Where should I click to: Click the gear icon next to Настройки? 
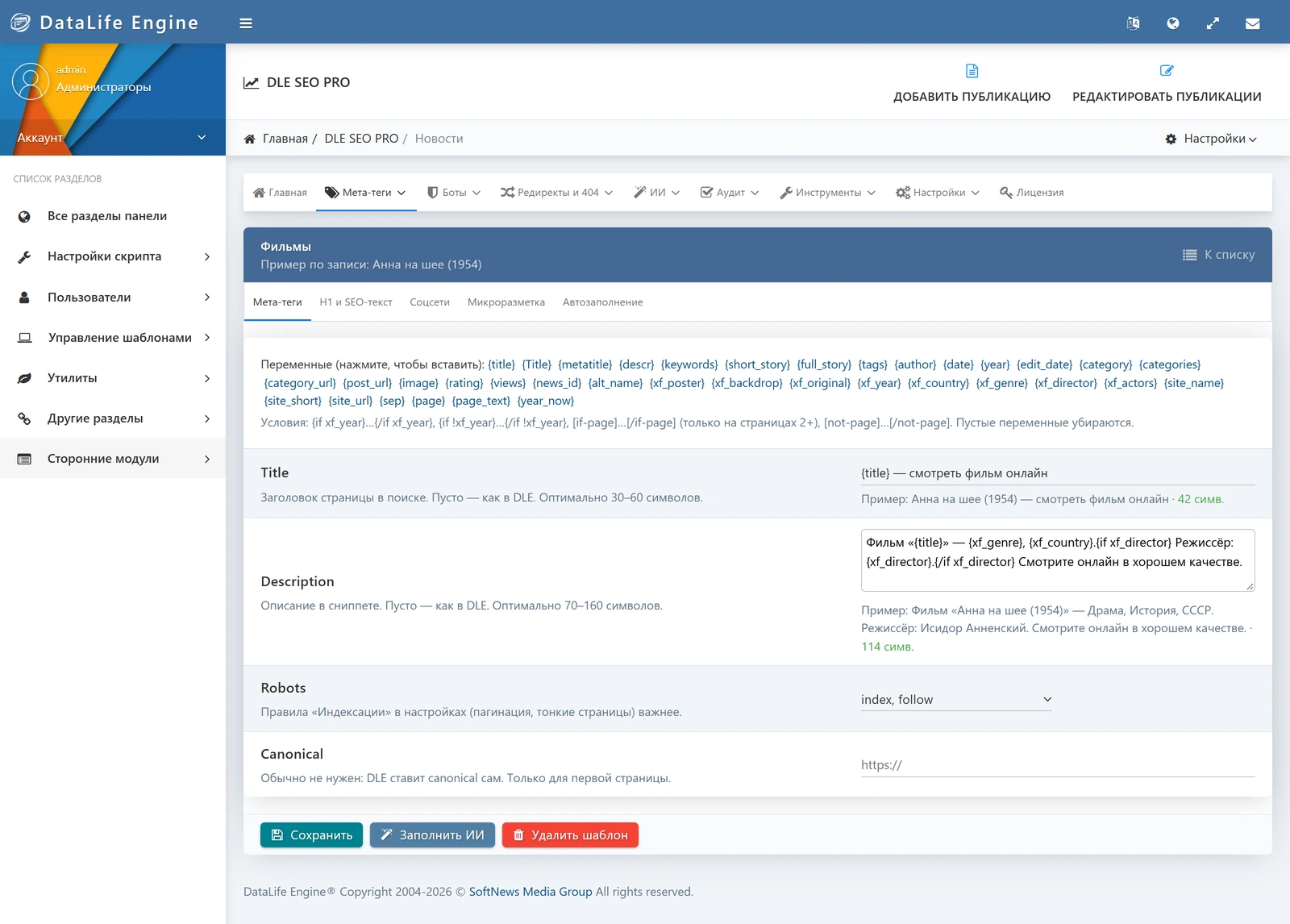(x=1171, y=139)
